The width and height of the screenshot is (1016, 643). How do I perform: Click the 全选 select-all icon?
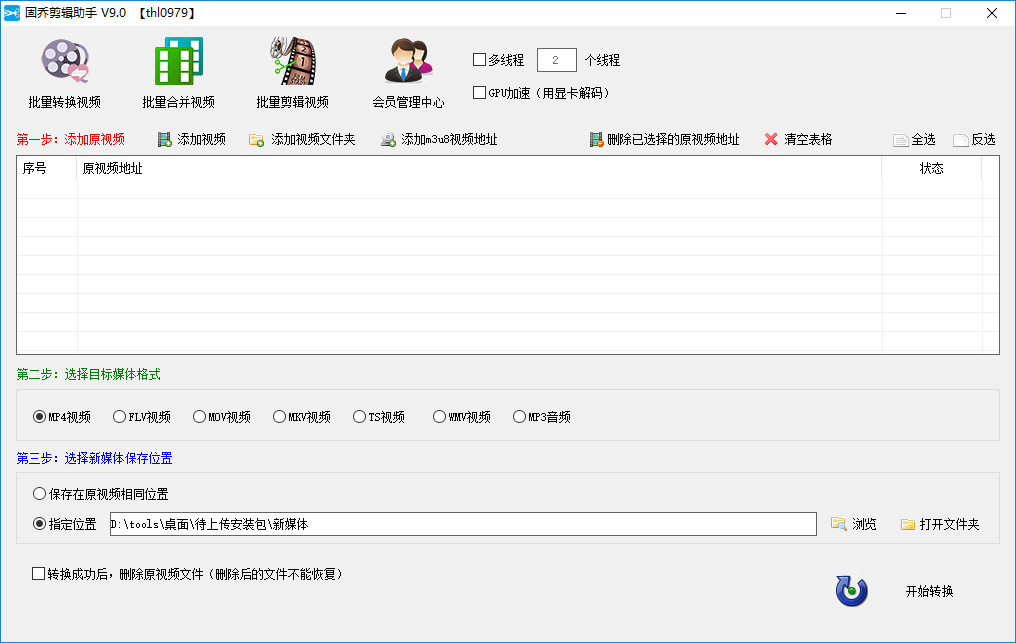[x=900, y=140]
